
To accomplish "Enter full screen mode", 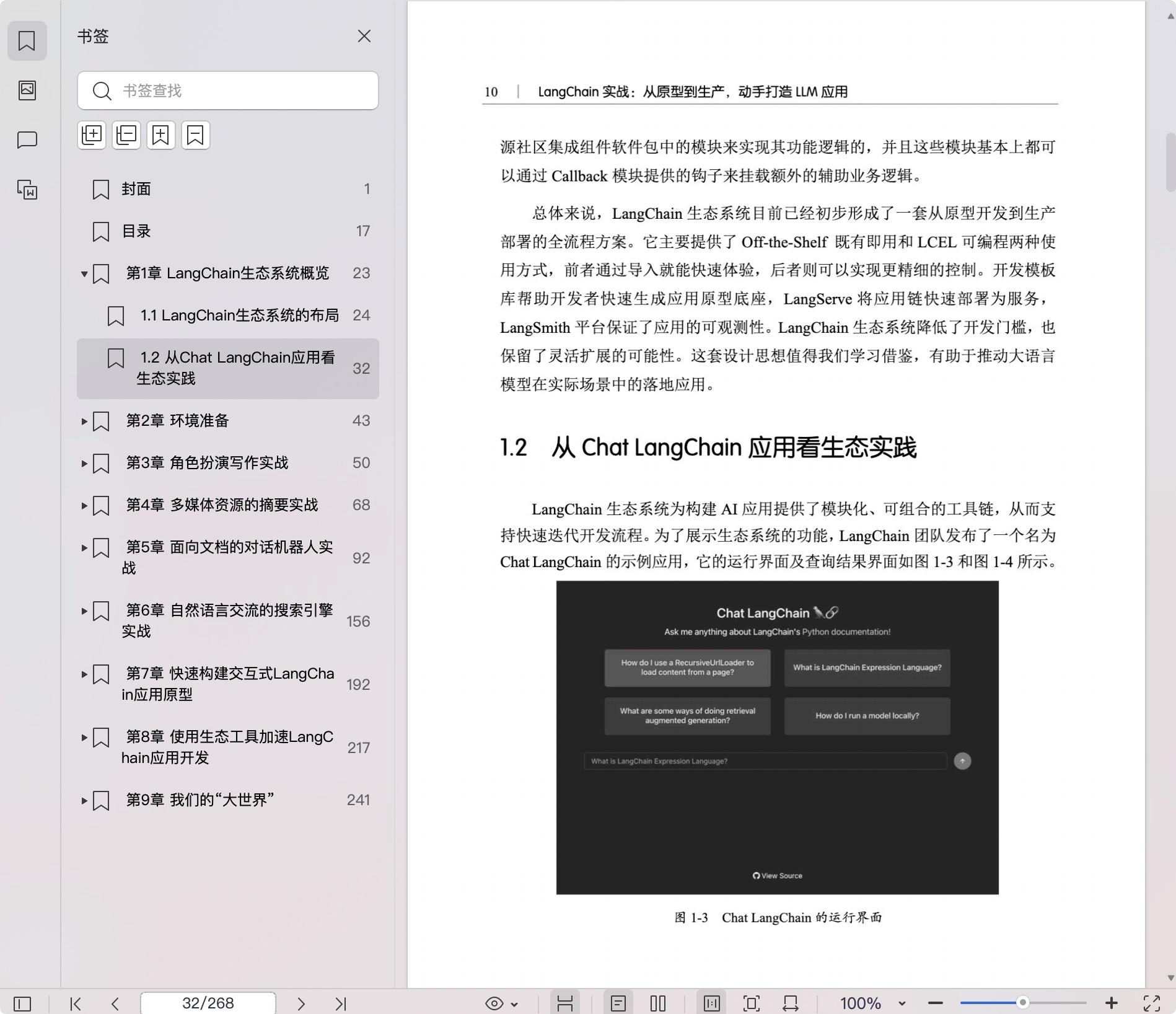I will pyautogui.click(x=1152, y=1003).
